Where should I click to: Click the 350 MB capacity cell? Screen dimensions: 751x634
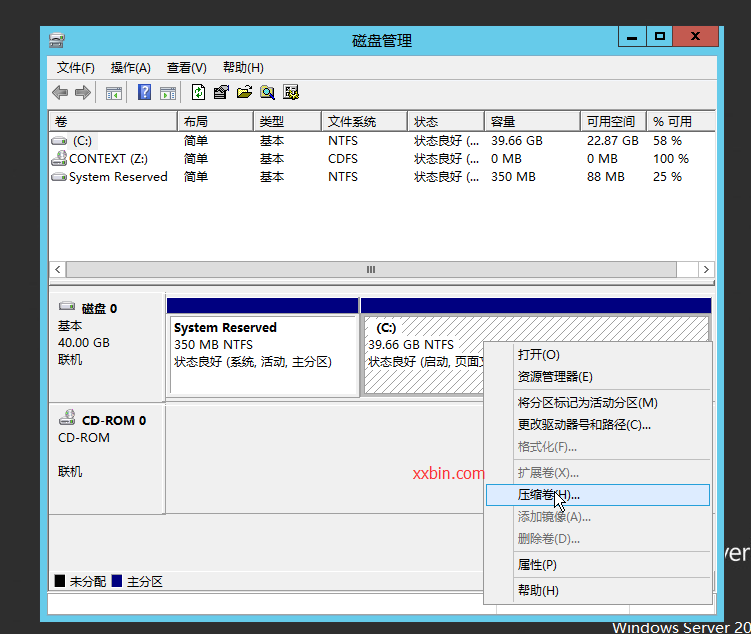(513, 177)
